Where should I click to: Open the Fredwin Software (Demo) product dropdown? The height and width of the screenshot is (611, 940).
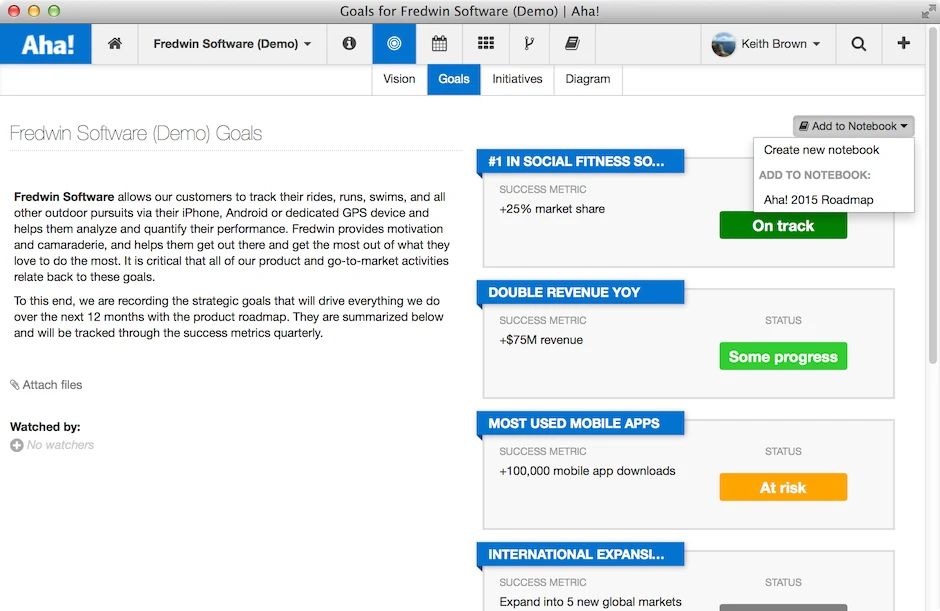(232, 44)
